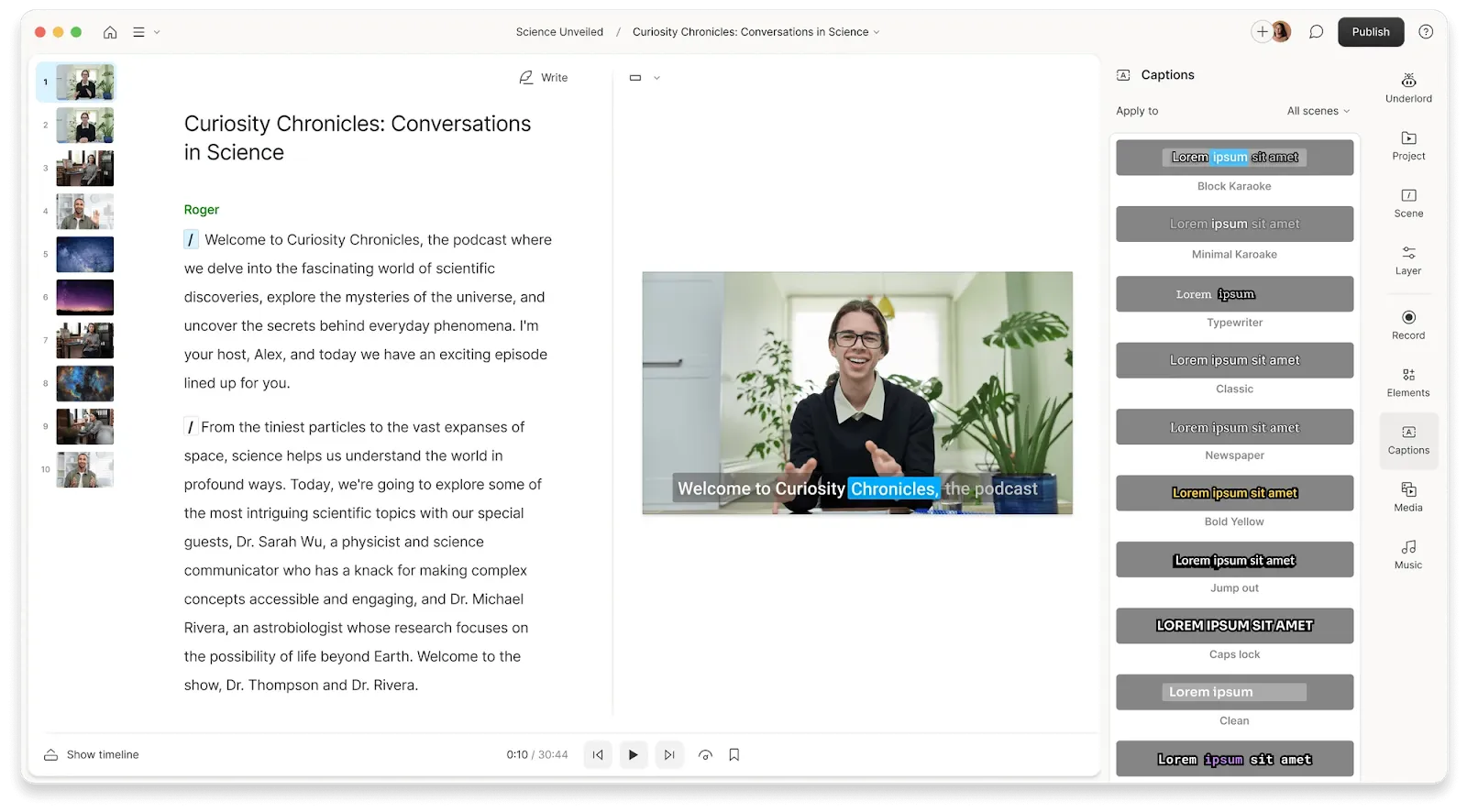Open the Elements panel
The height and width of the screenshot is (812, 1467).
point(1408,382)
